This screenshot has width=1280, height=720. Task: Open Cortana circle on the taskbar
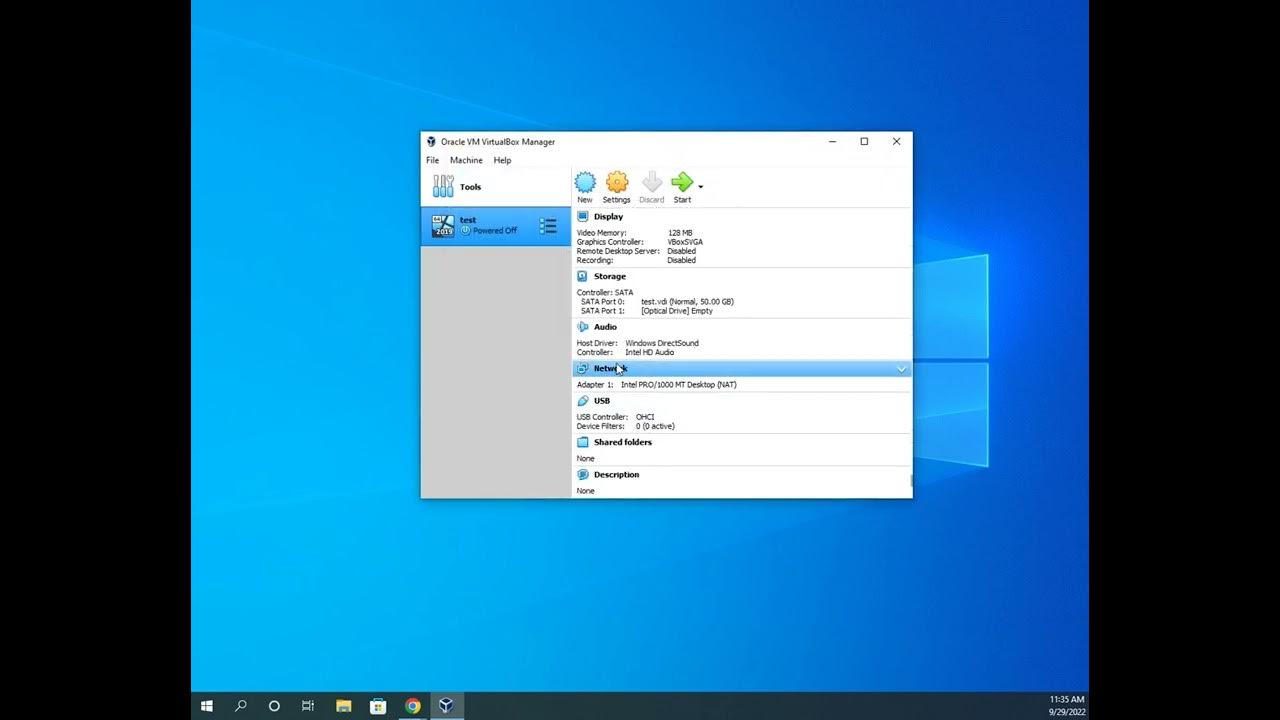coord(274,706)
